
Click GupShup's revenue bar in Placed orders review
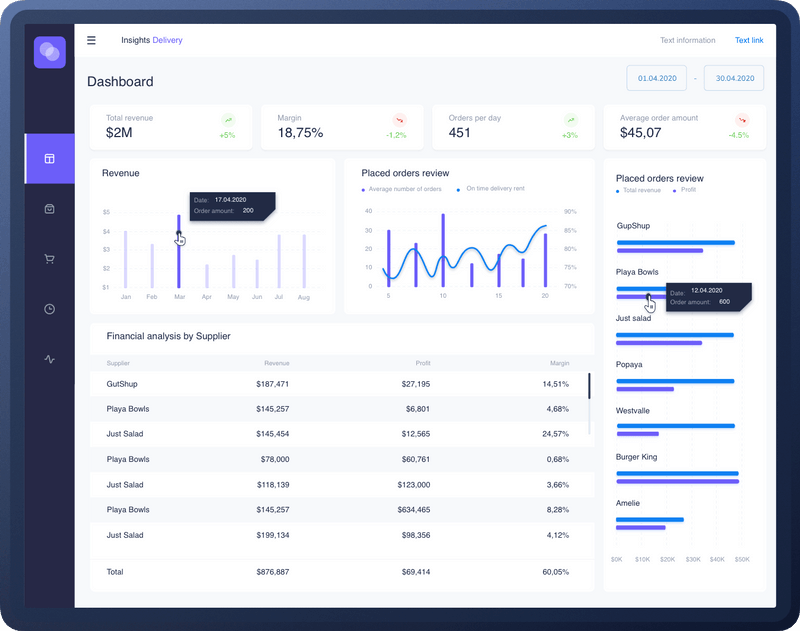(675, 241)
